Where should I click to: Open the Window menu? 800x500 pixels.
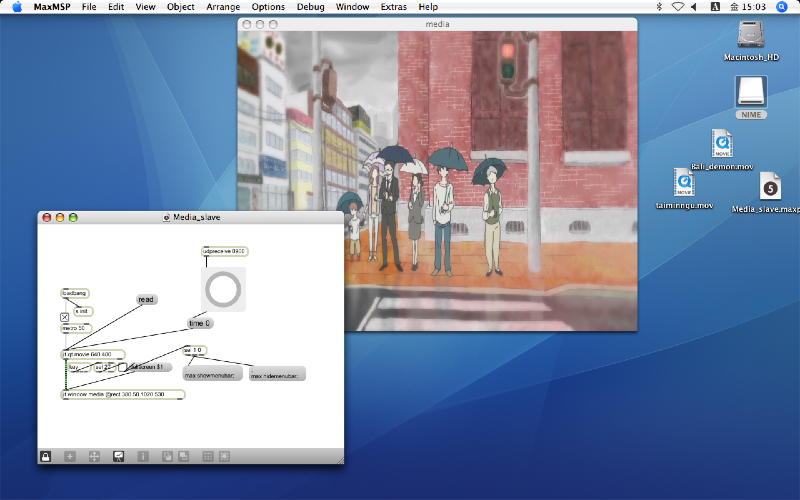pyautogui.click(x=352, y=7)
